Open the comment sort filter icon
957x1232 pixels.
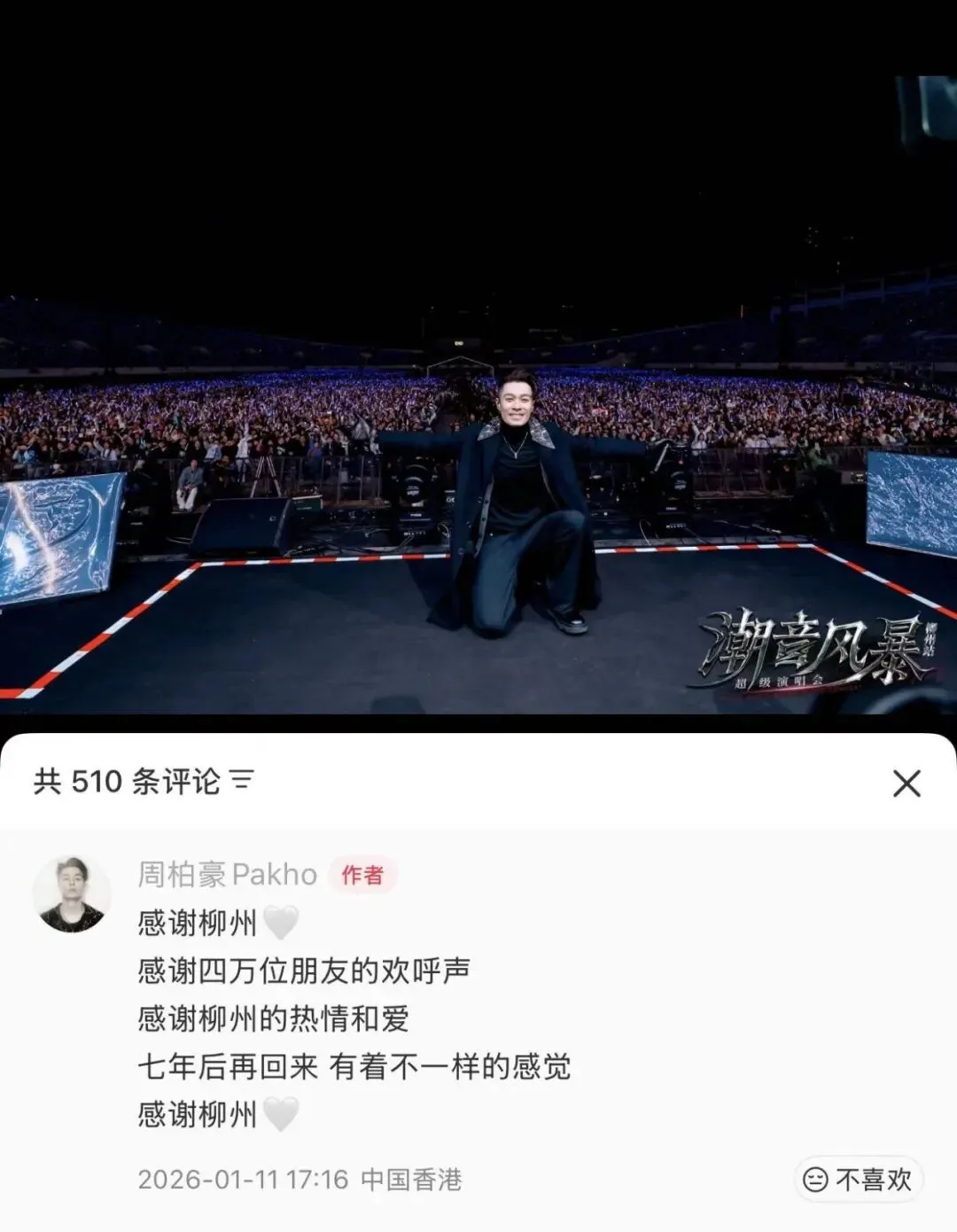(242, 781)
